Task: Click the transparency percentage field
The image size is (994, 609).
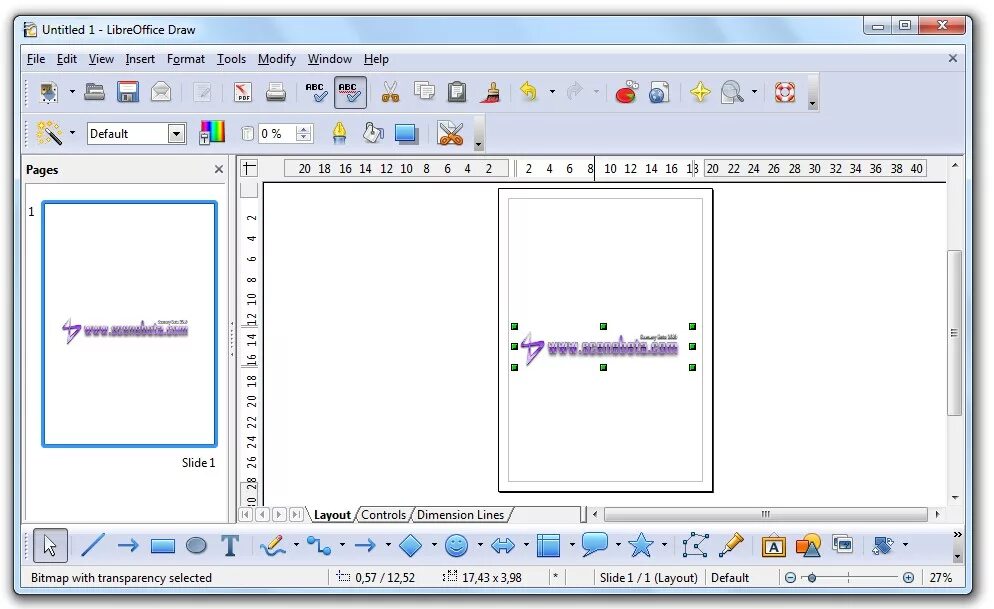Action: [278, 134]
